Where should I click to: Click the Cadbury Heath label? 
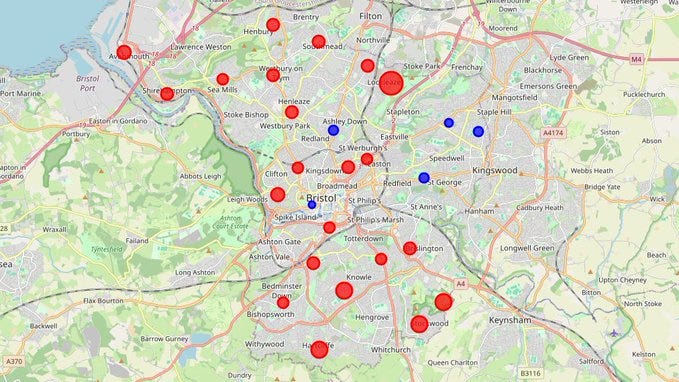pyautogui.click(x=540, y=208)
